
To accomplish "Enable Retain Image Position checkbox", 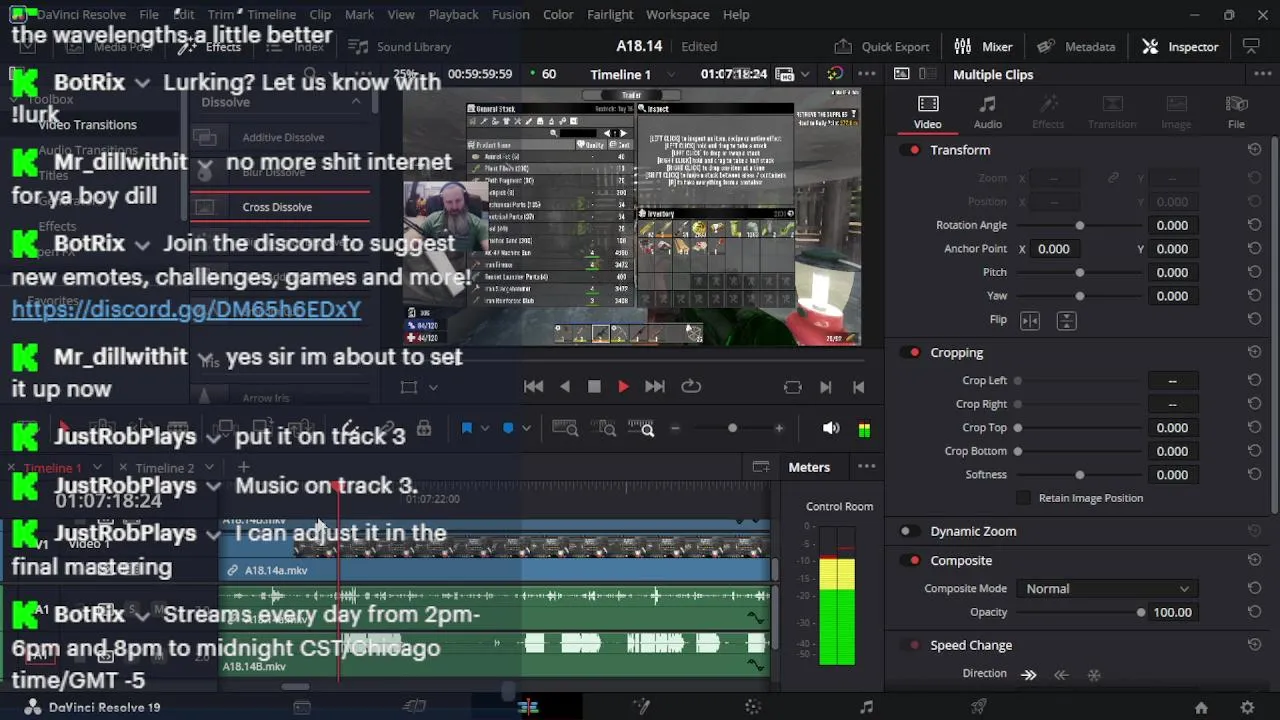I will (1023, 498).
